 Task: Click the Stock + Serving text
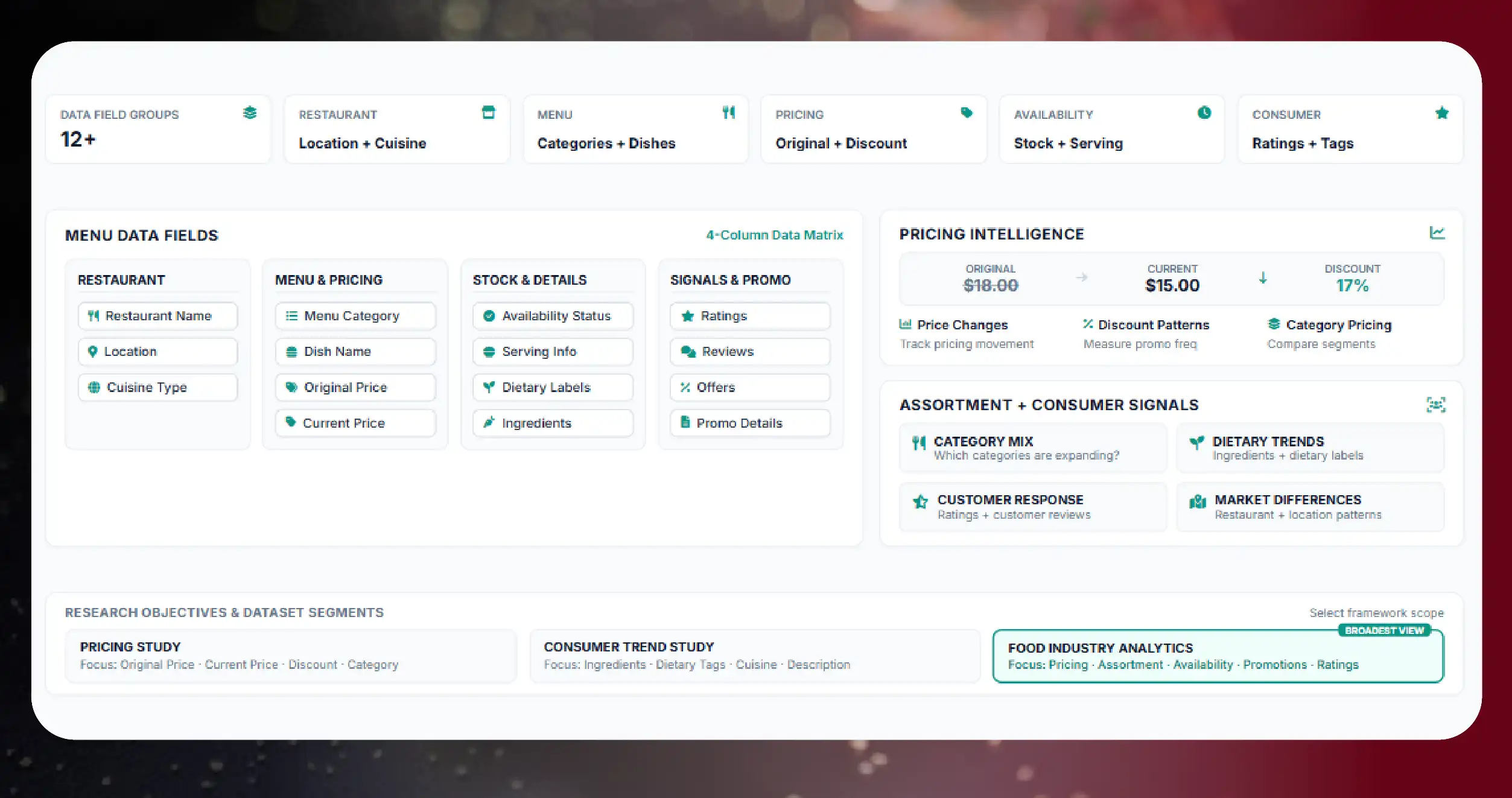(1069, 144)
